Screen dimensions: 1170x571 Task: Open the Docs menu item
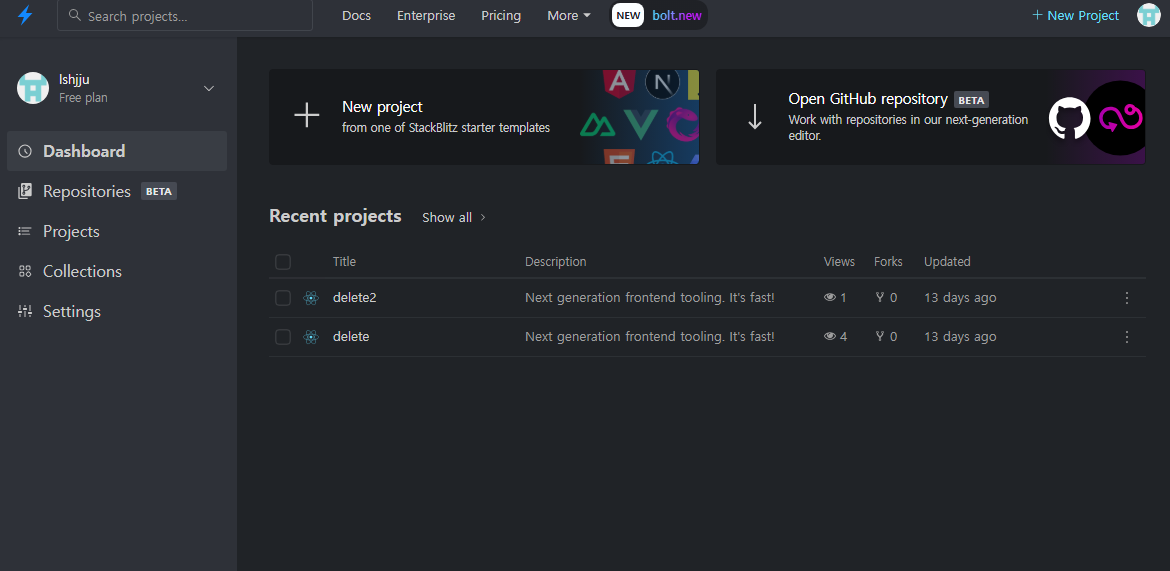pos(356,16)
